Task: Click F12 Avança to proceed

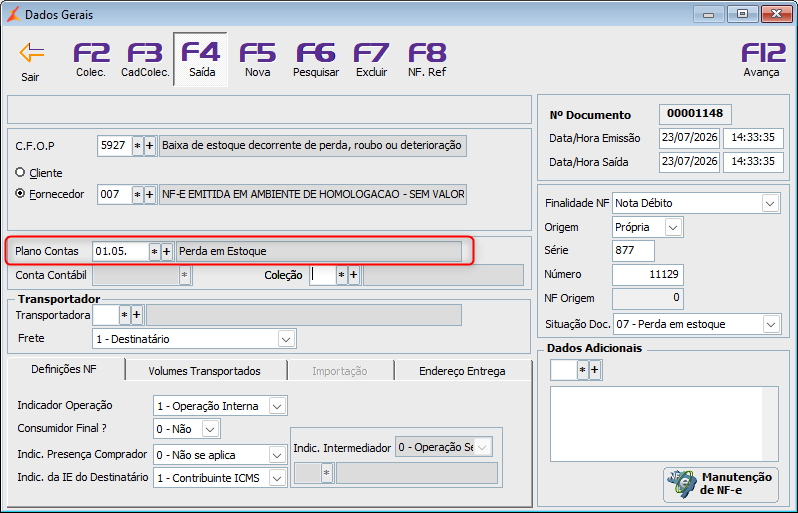Action: pyautogui.click(x=761, y=60)
